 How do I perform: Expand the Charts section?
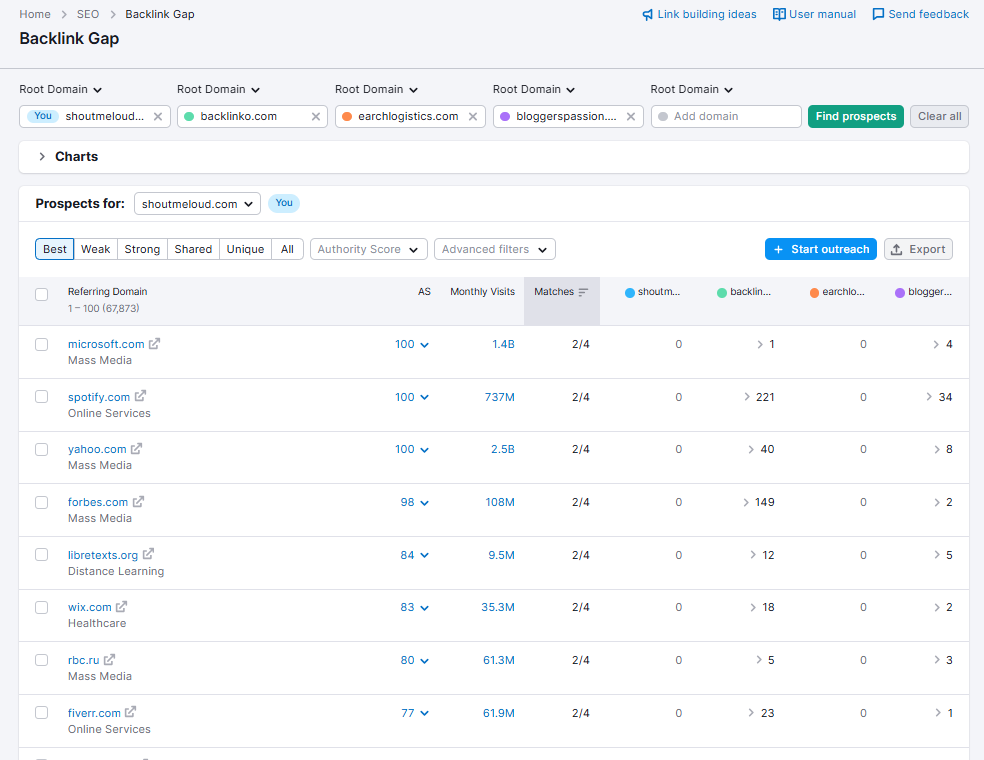tap(41, 156)
